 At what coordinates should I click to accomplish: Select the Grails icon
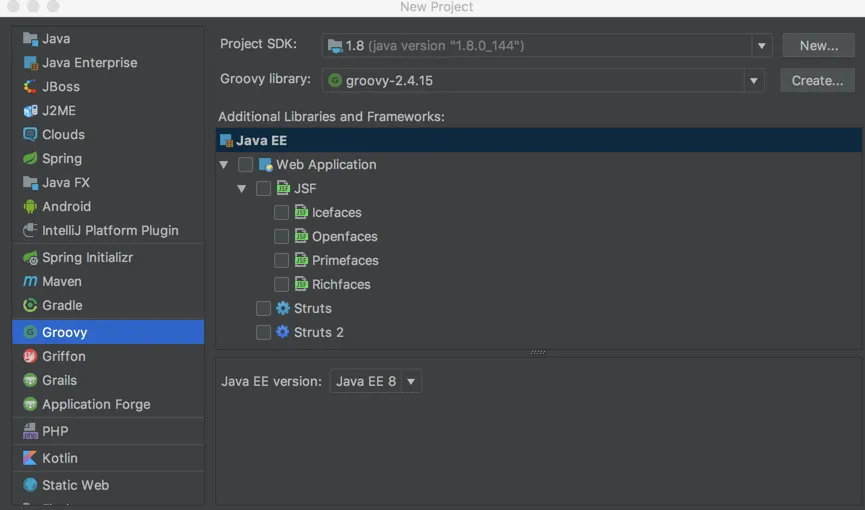click(x=30, y=380)
